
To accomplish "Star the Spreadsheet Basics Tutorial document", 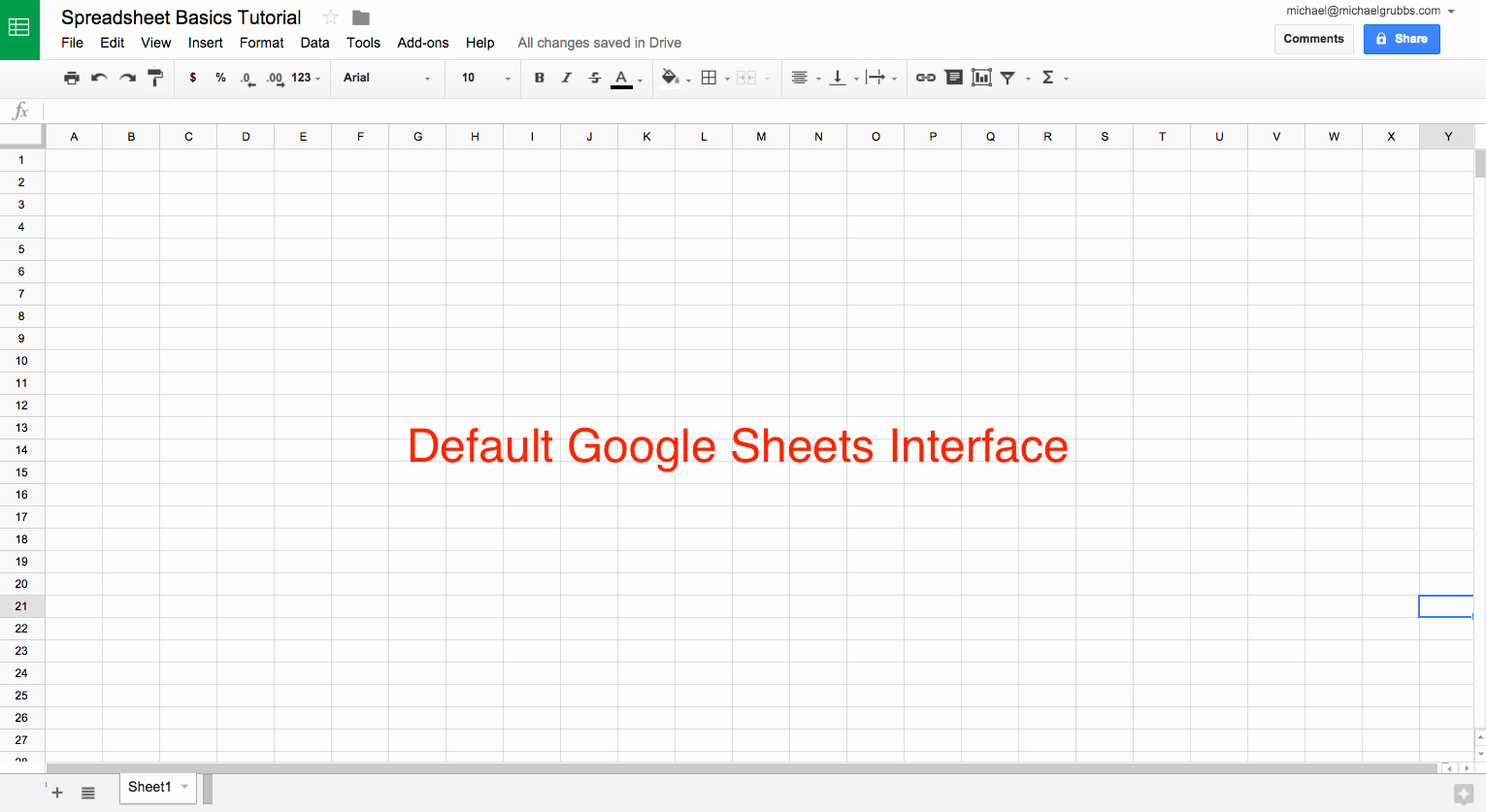I will 331,17.
